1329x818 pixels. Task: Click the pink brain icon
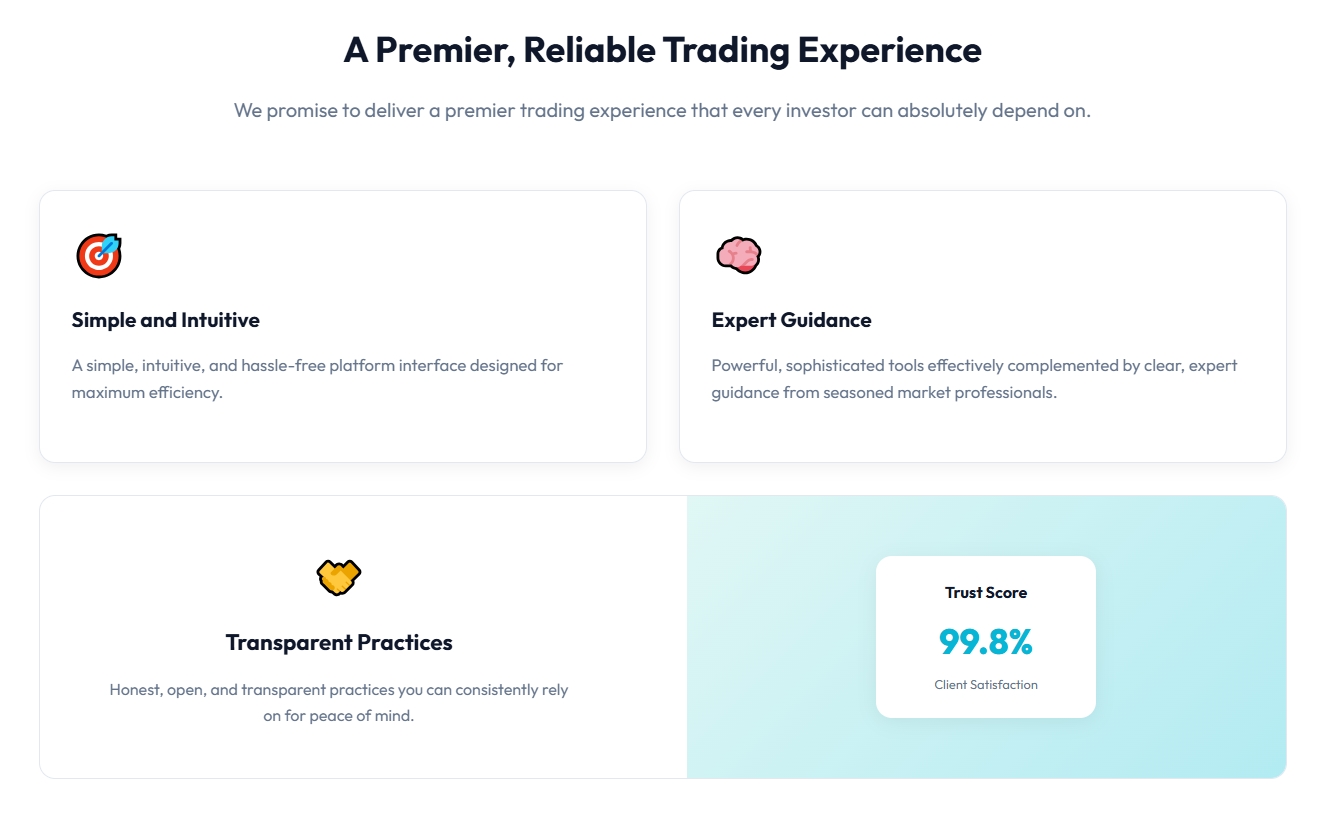738,255
